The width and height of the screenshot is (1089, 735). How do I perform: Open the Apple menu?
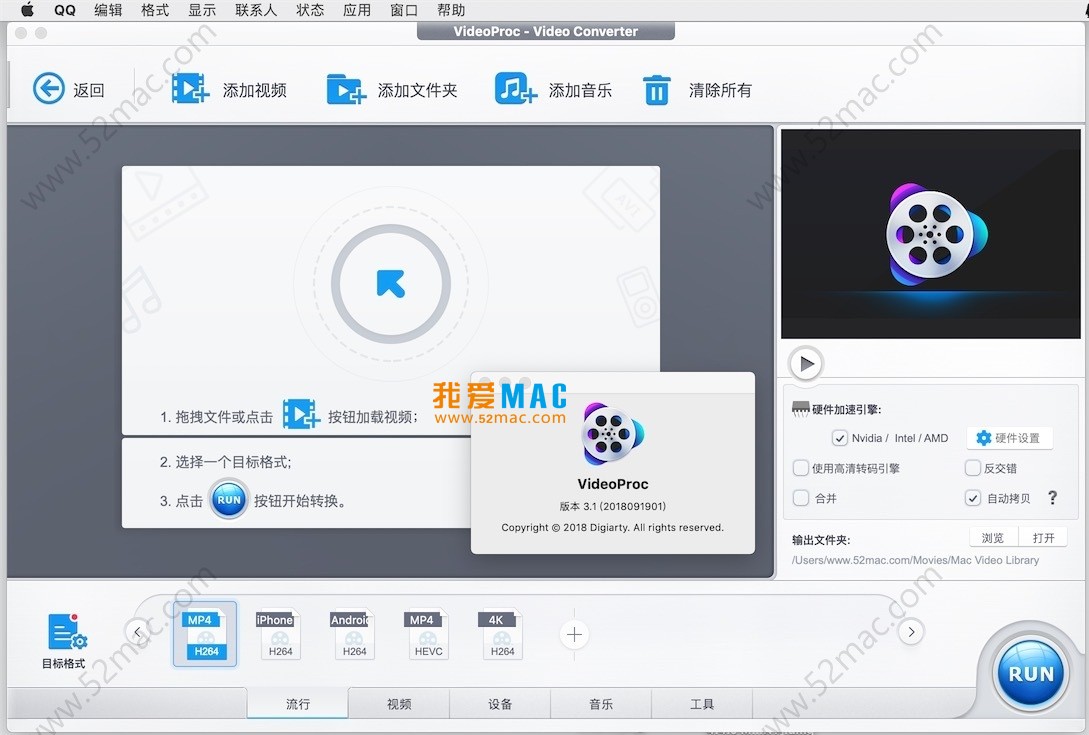(x=28, y=10)
